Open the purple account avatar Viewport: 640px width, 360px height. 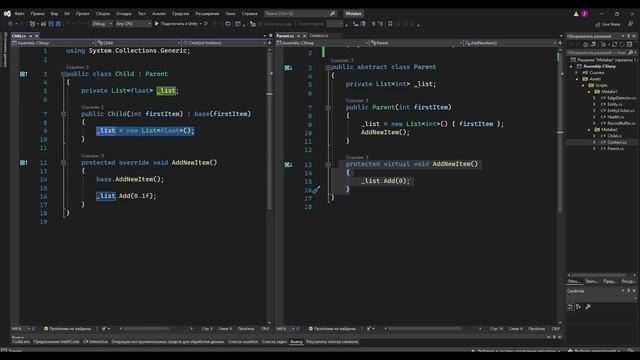coord(584,13)
